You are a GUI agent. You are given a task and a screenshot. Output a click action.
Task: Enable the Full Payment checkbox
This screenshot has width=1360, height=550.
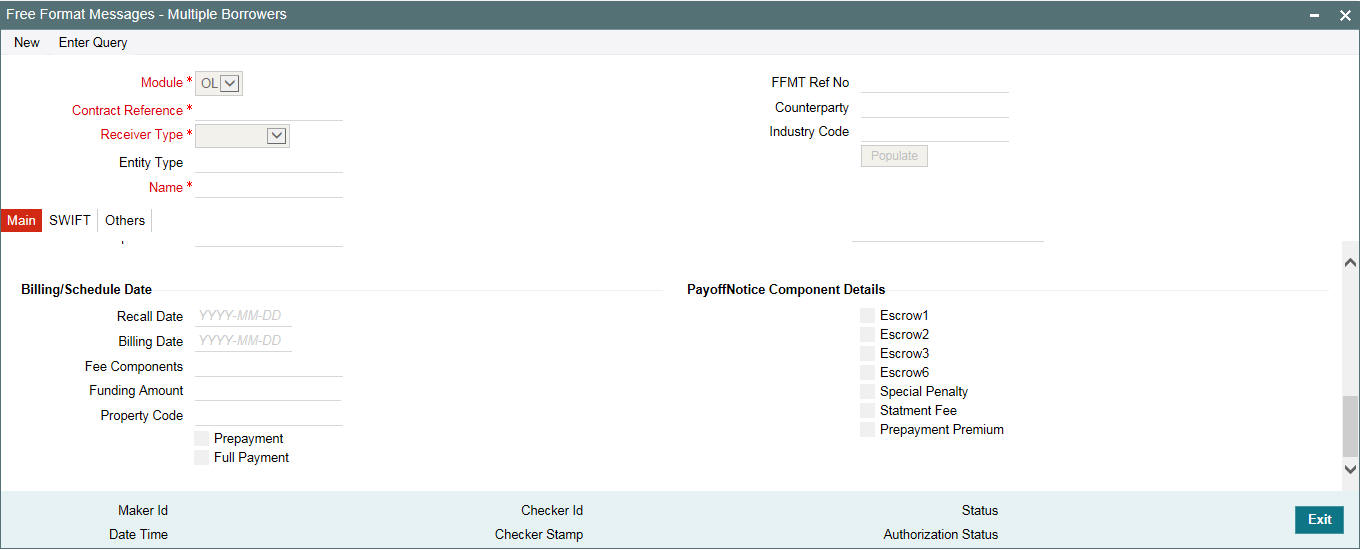point(203,457)
